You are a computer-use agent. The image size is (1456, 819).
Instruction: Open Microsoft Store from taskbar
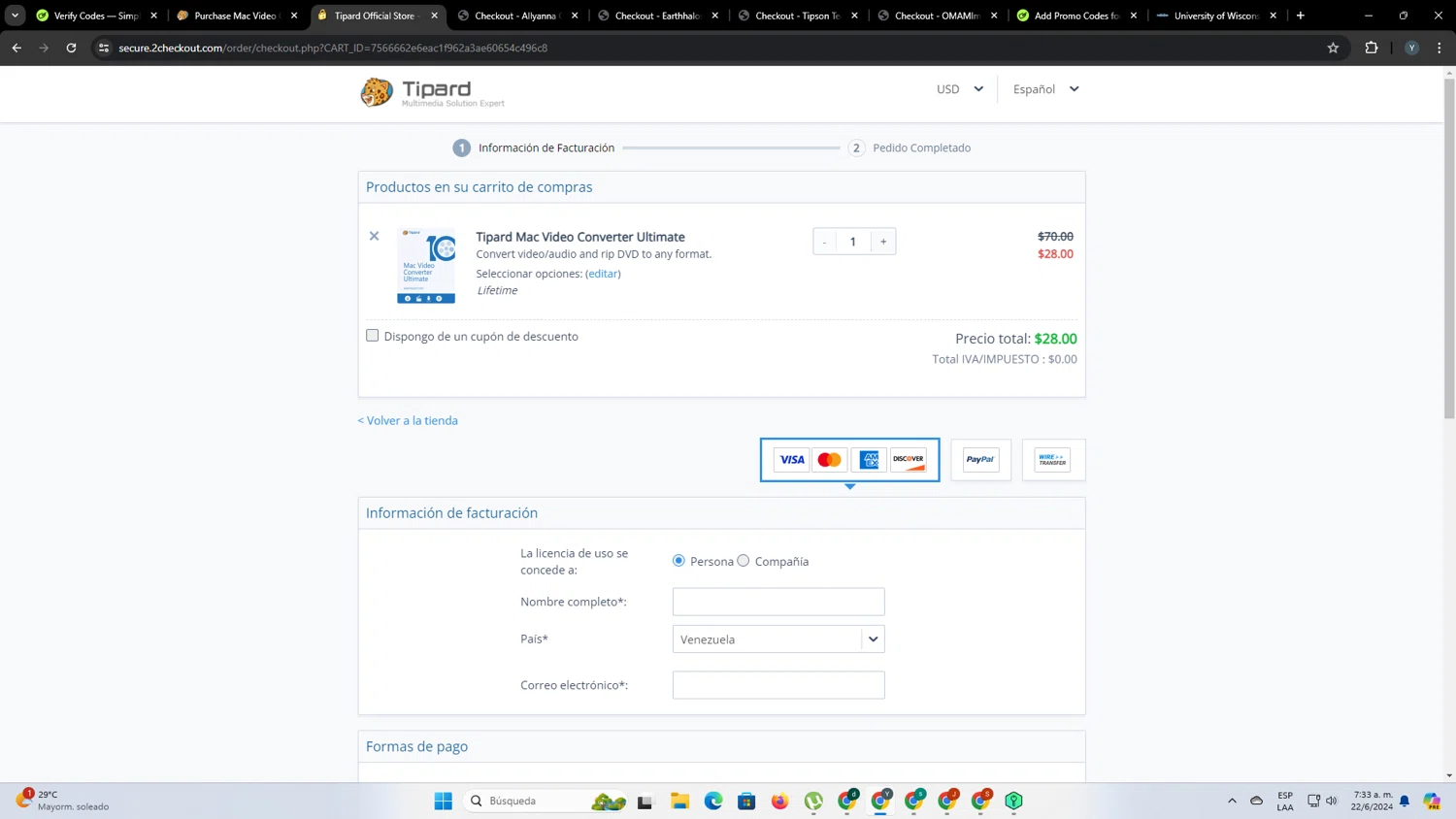click(746, 801)
